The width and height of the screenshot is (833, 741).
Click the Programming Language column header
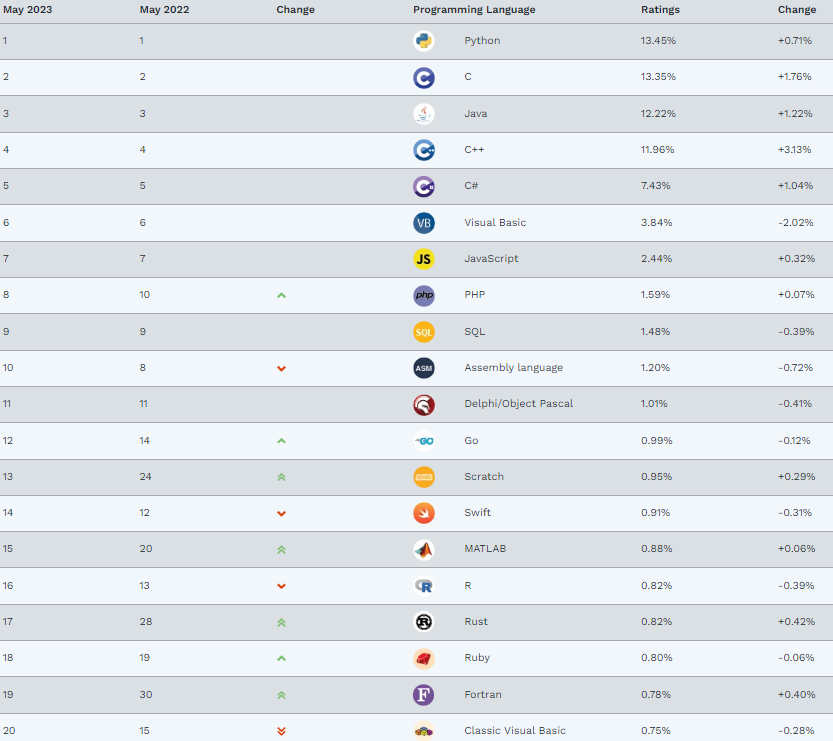474,10
